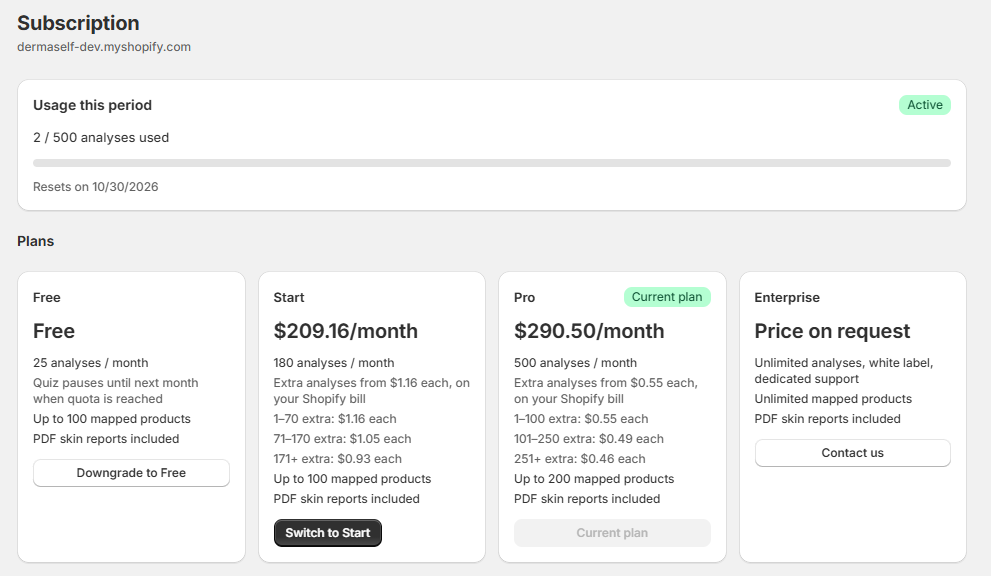The height and width of the screenshot is (576, 991).
Task: Click the Price on request heading
Action: point(832,331)
